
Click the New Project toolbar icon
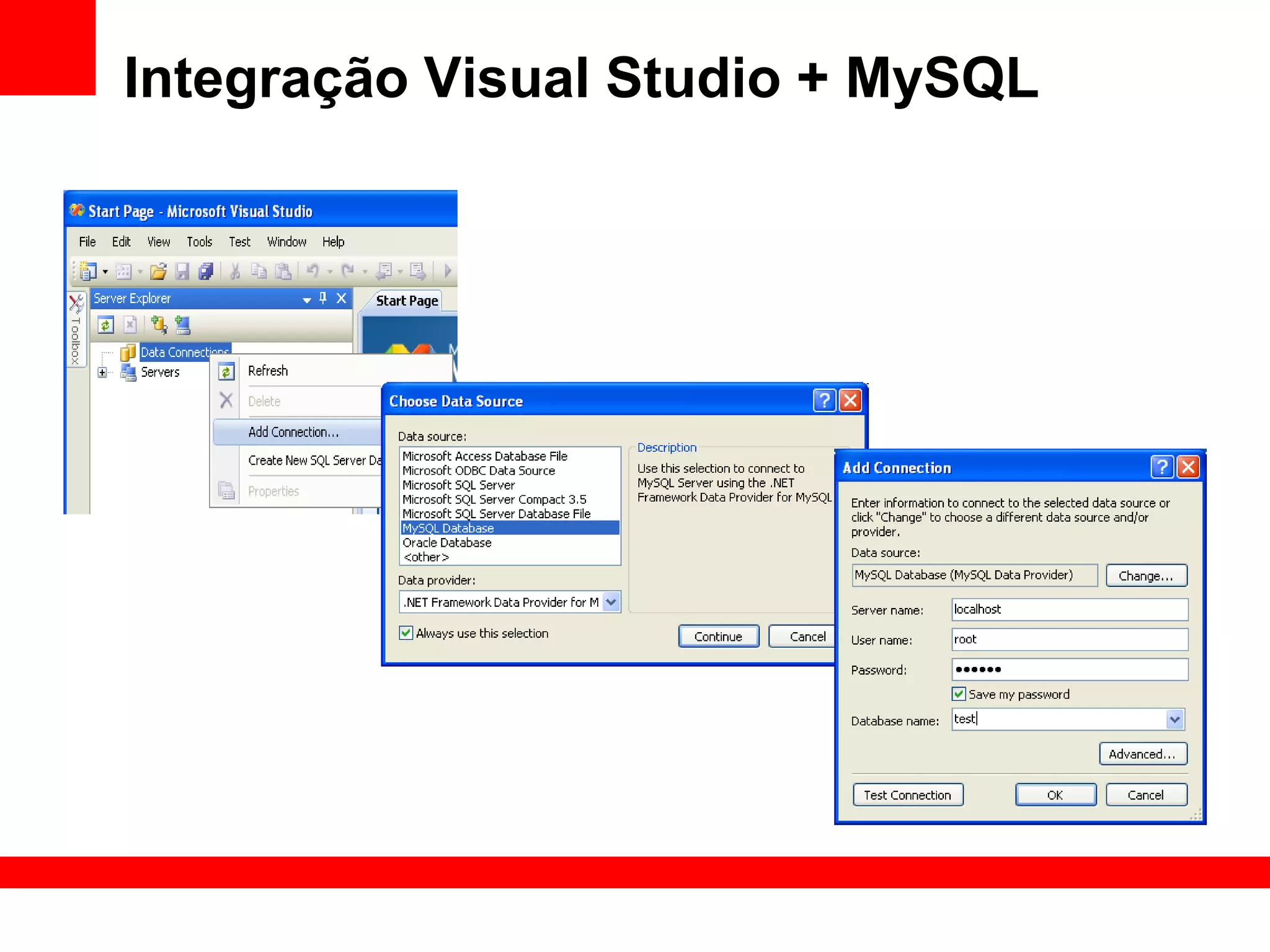[88, 271]
